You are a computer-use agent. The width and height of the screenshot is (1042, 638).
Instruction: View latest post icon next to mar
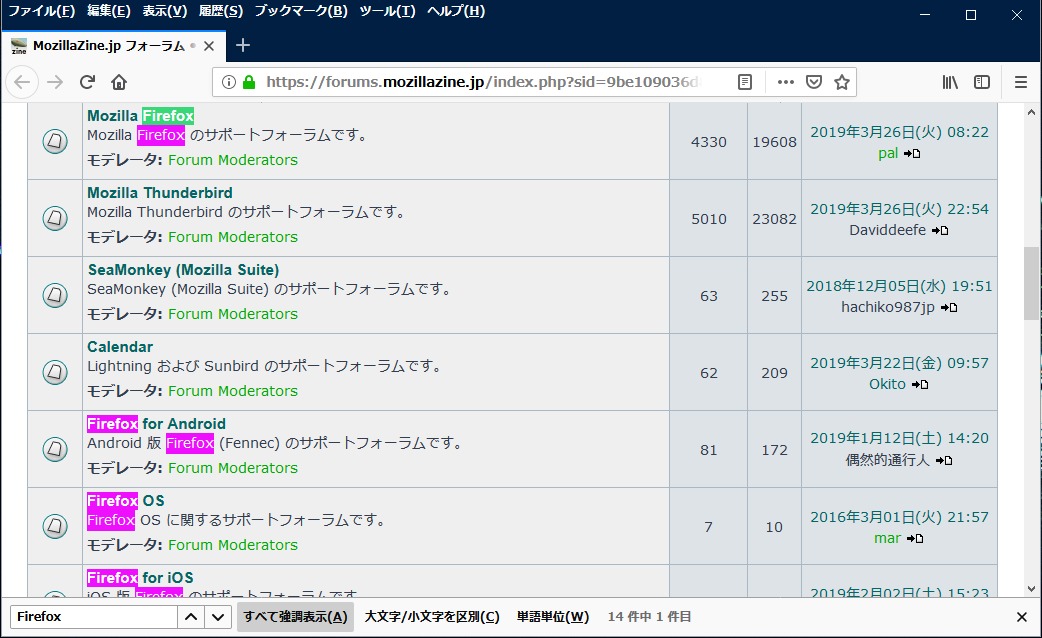click(x=916, y=539)
